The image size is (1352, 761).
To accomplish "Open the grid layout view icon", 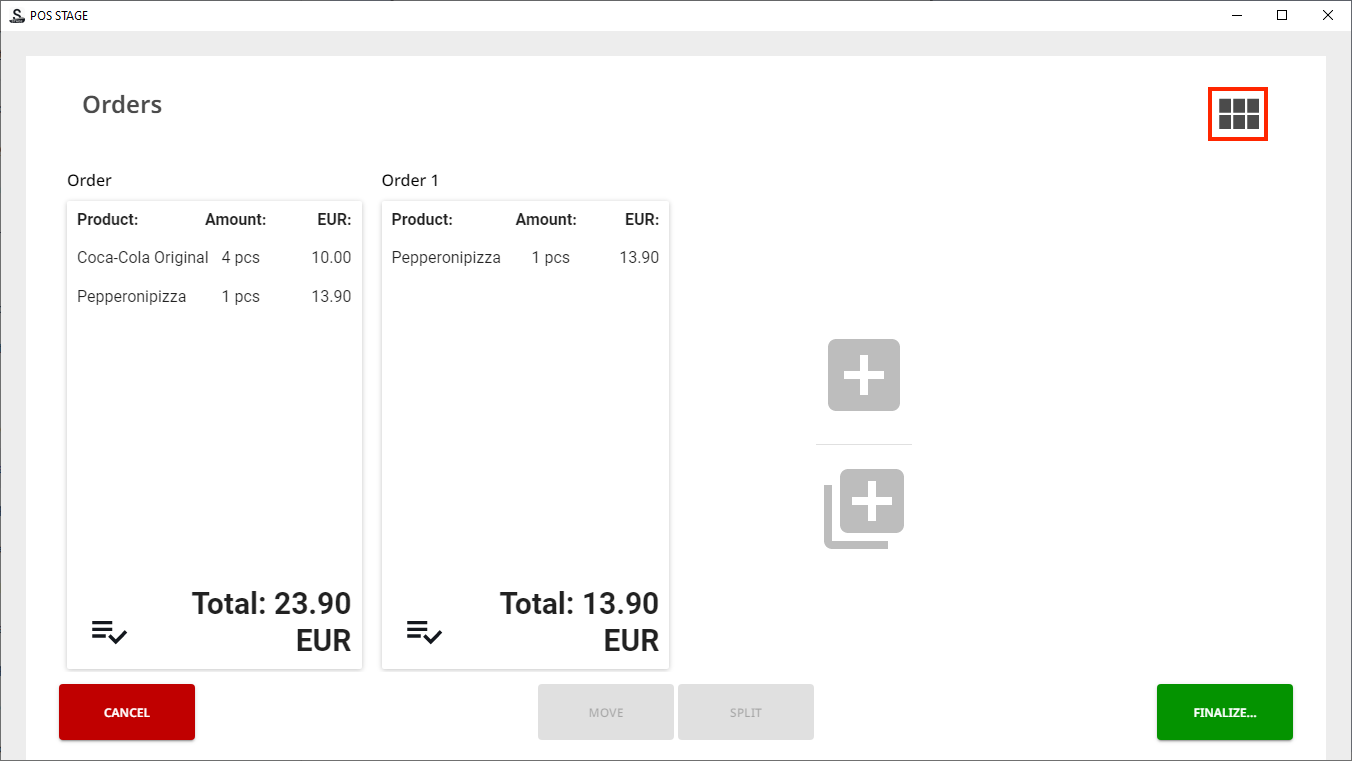I will click(1237, 114).
